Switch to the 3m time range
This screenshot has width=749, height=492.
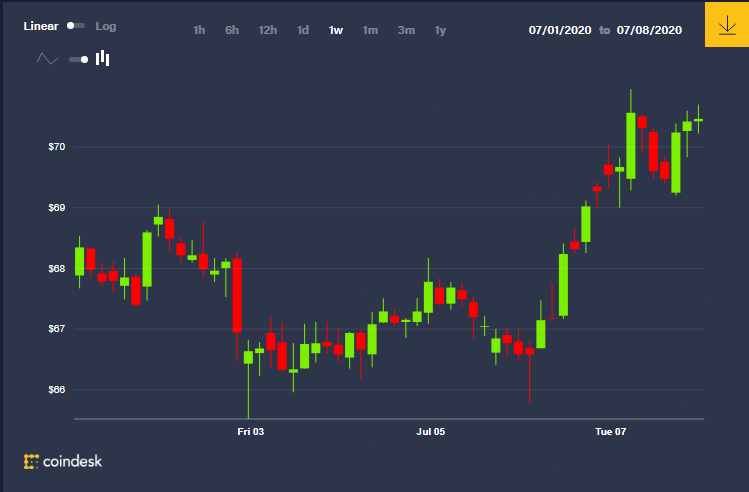click(406, 30)
